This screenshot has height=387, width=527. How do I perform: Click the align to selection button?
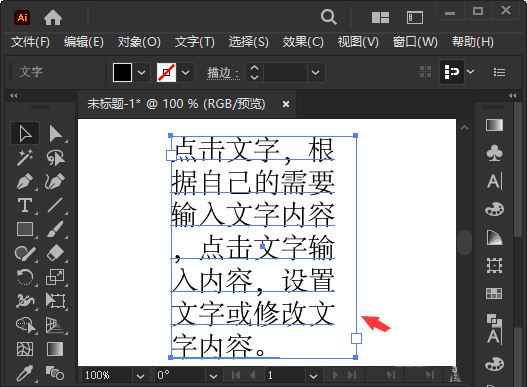(x=451, y=72)
